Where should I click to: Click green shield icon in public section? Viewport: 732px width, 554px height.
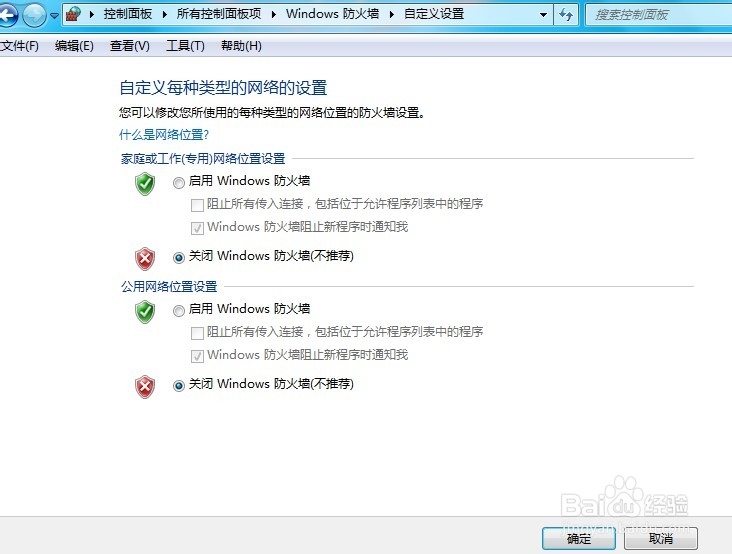[145, 312]
